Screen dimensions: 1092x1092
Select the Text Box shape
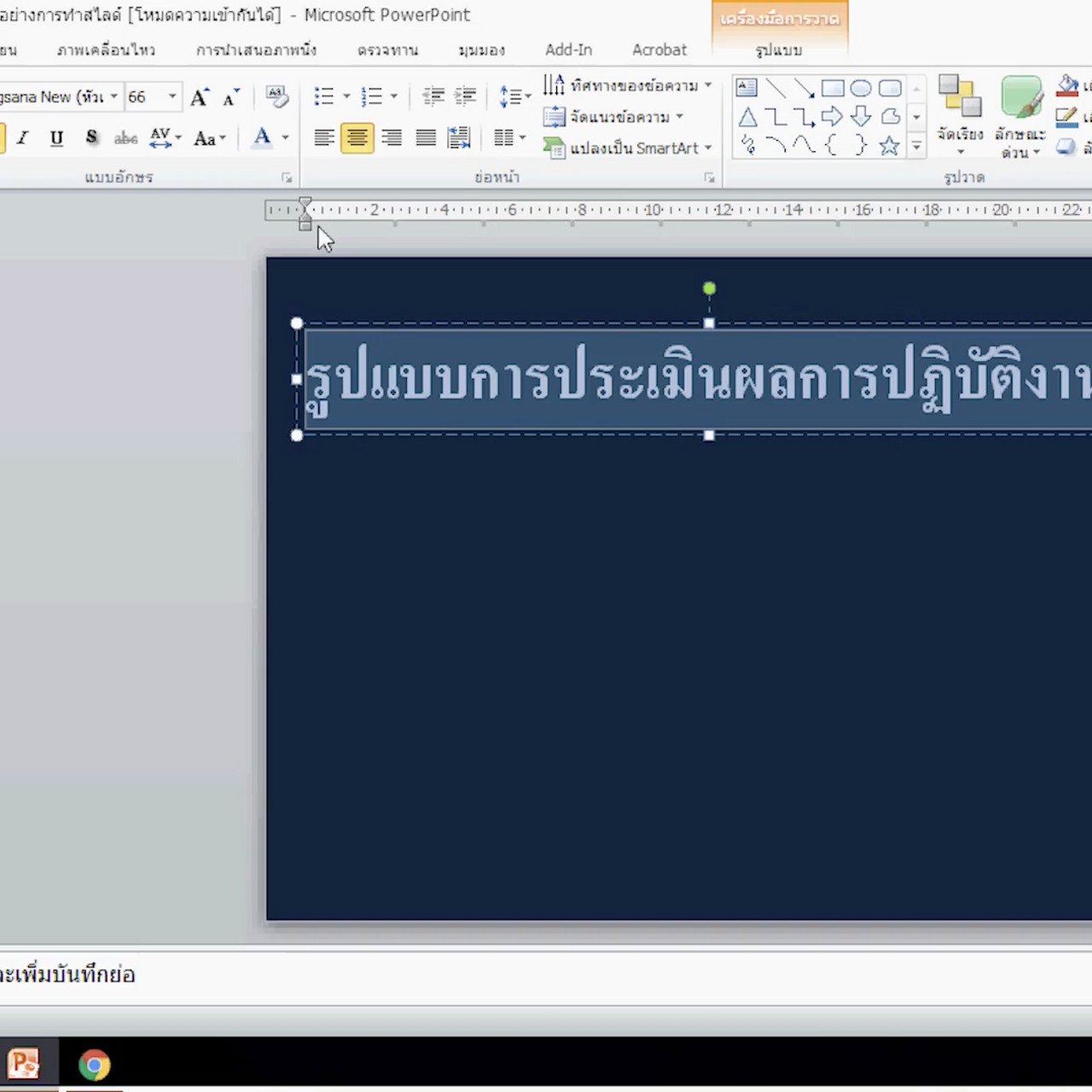tap(746, 88)
